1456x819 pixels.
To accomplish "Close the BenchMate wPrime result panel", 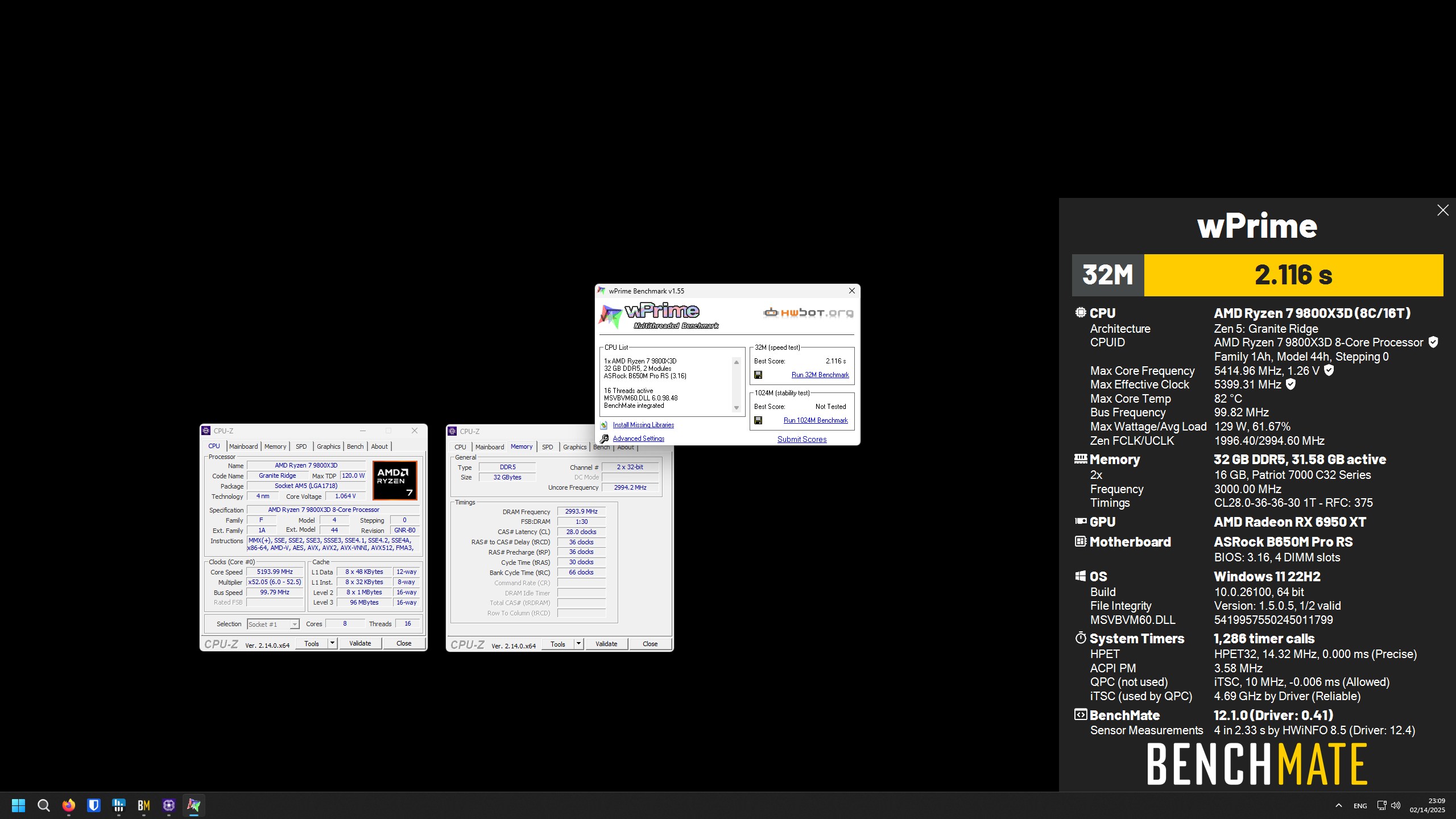I will coord(1443,210).
